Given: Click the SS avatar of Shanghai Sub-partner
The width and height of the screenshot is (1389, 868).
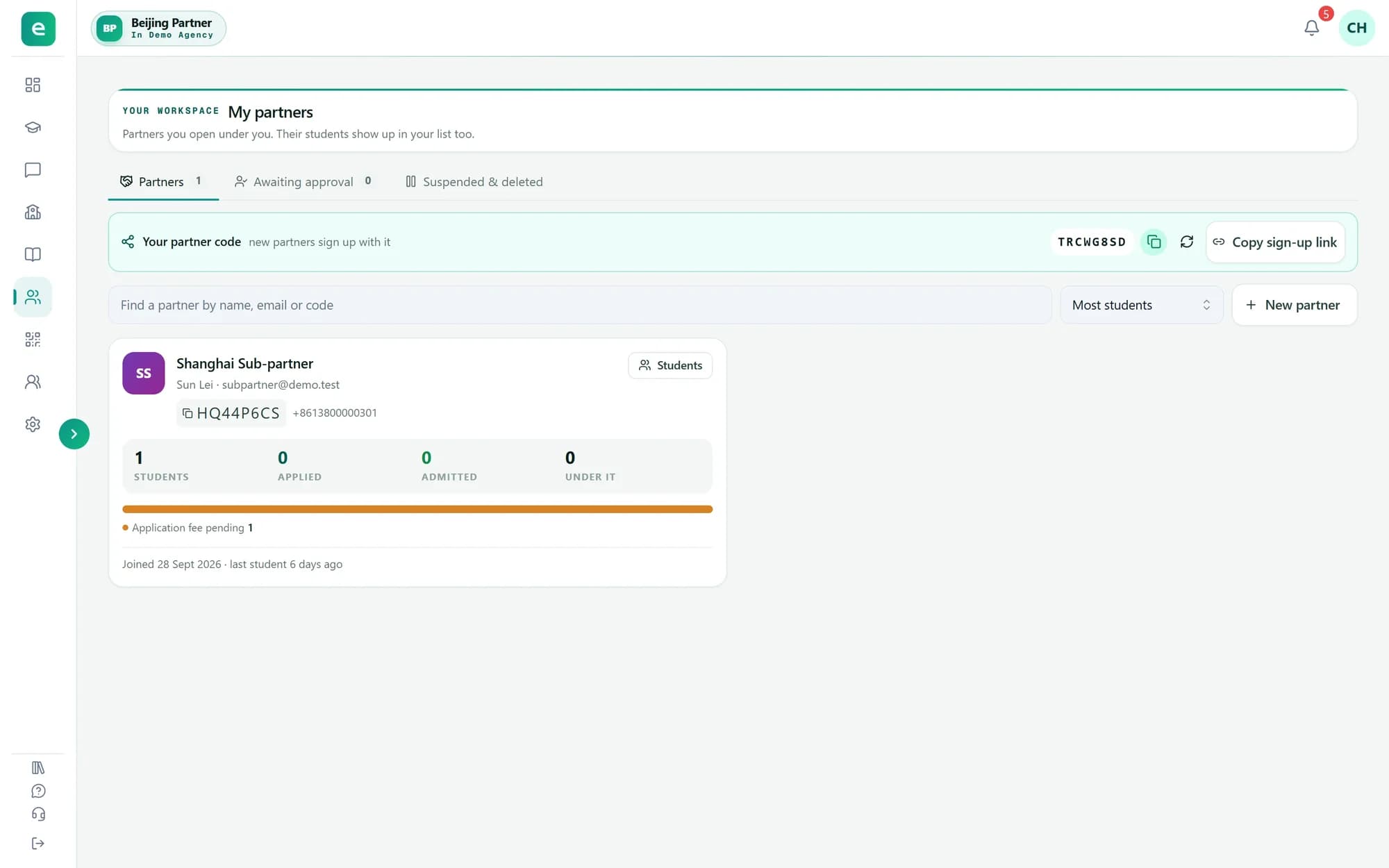Looking at the screenshot, I should click(x=144, y=373).
